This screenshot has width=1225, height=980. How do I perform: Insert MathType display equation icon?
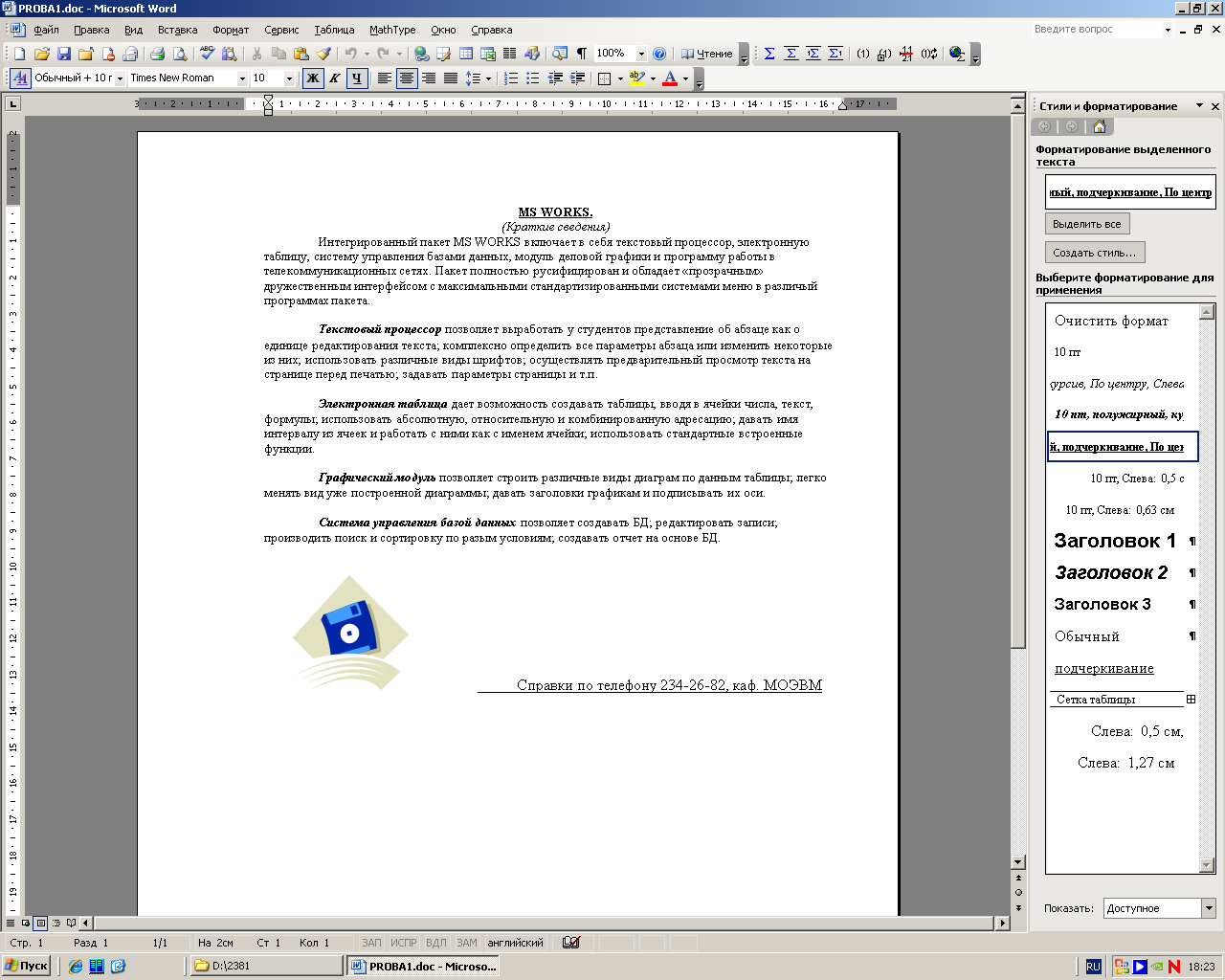[791, 54]
